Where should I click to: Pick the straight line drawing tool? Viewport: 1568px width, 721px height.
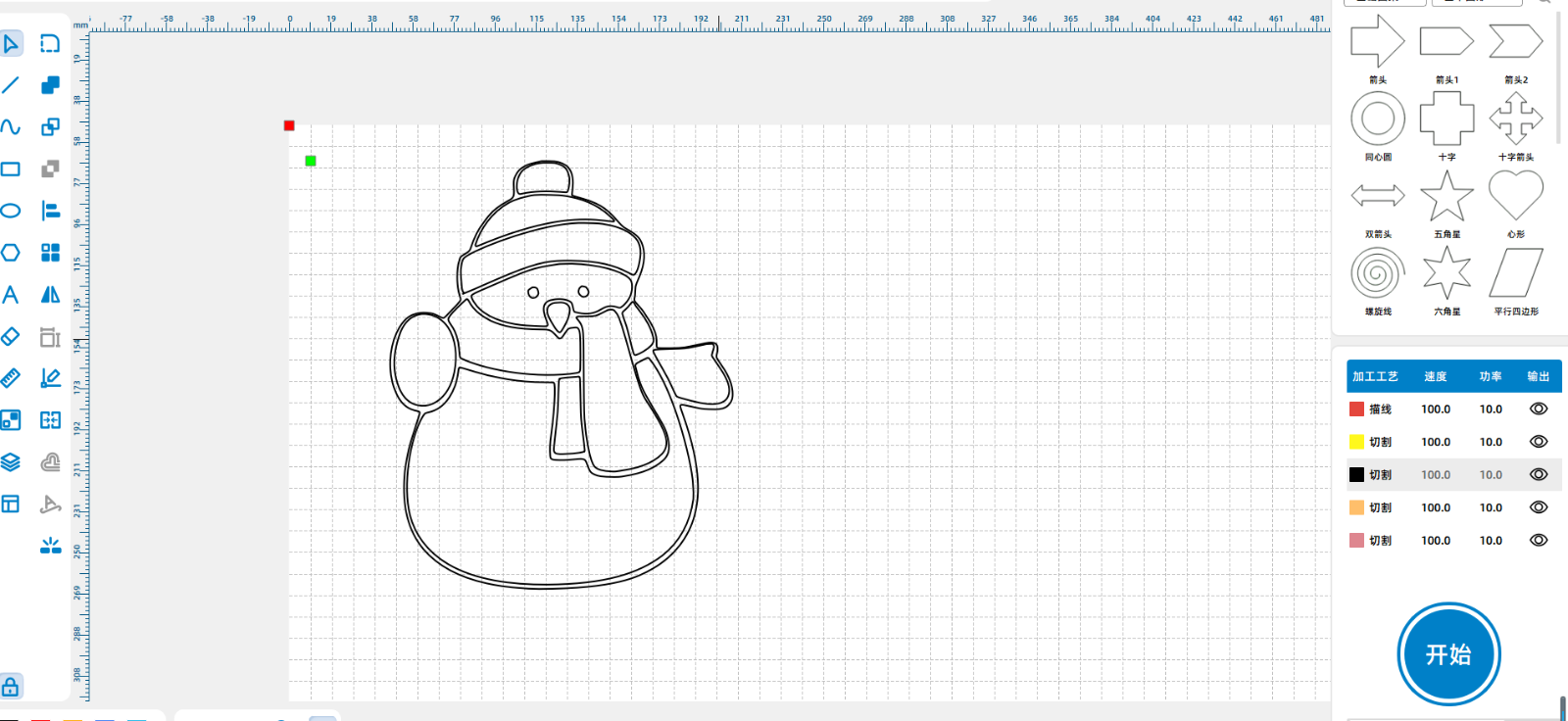[x=11, y=85]
